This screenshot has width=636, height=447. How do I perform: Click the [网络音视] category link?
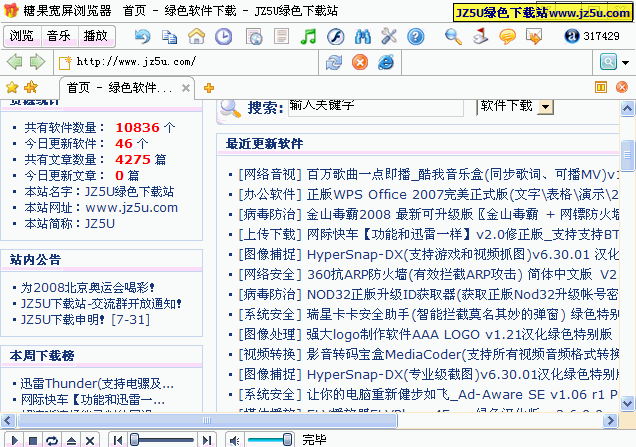click(270, 174)
